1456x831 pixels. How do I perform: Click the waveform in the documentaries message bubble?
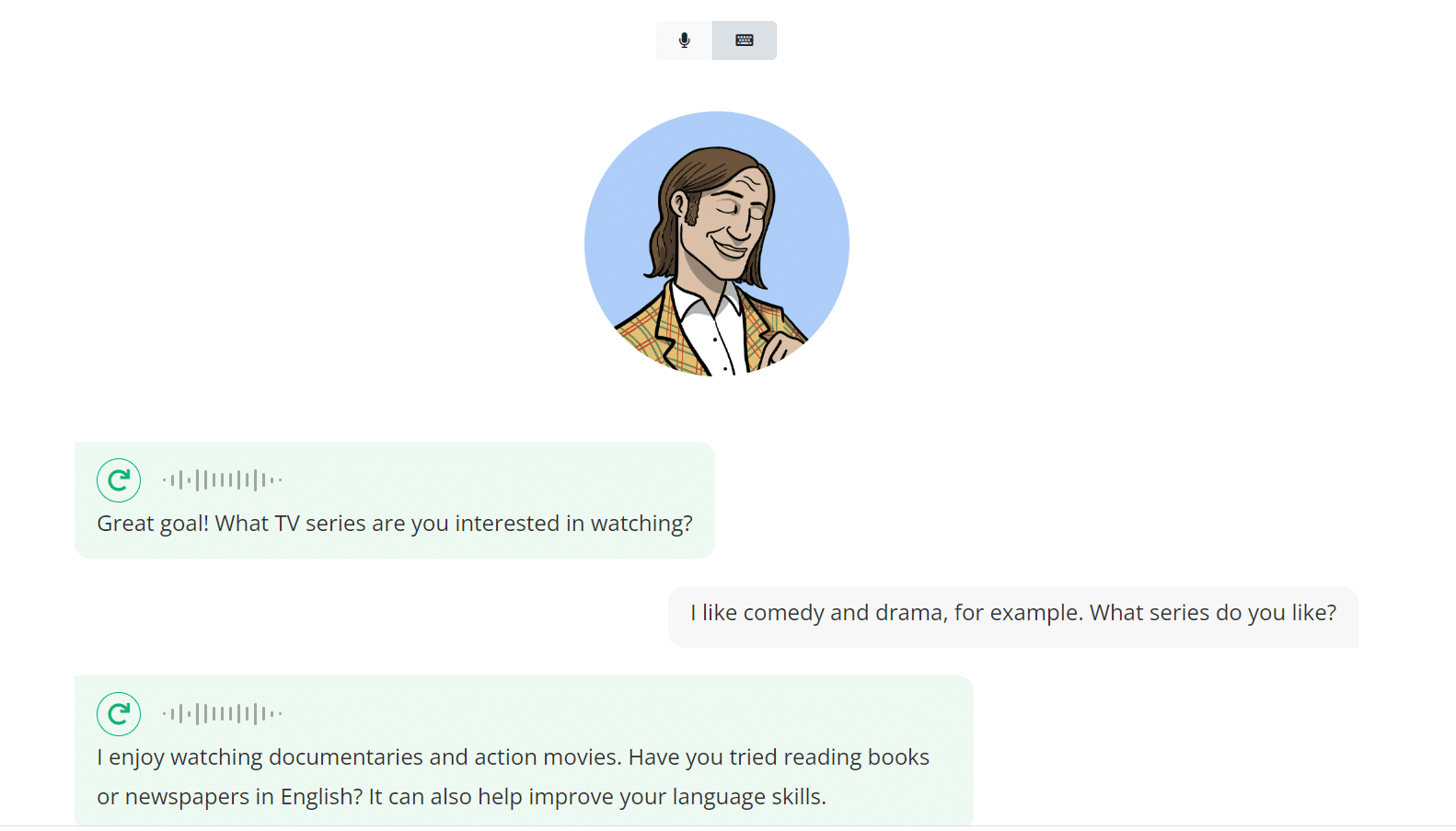pos(222,714)
